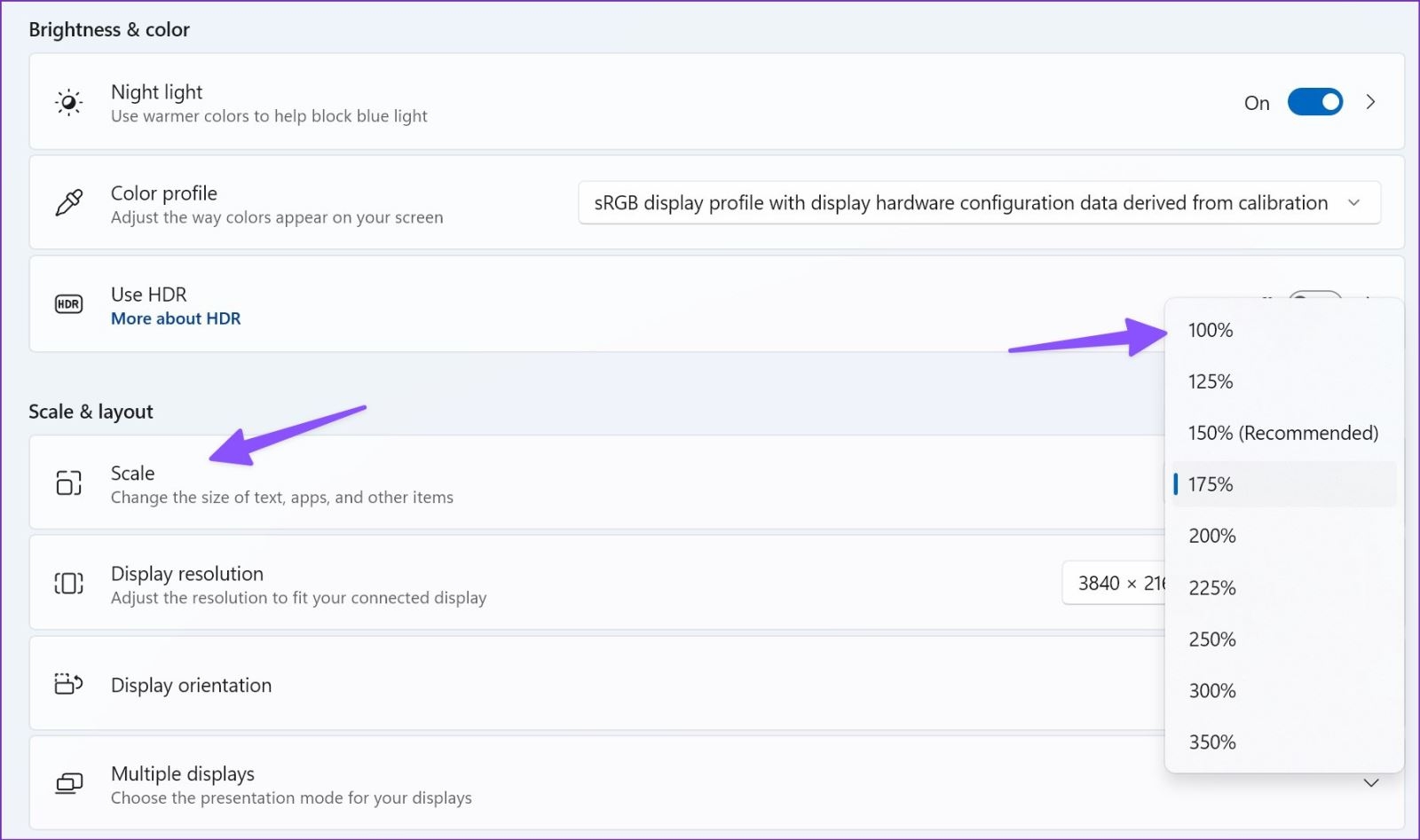Click the Multiple displays icon
This screenshot has height=840, width=1420.
(68, 783)
